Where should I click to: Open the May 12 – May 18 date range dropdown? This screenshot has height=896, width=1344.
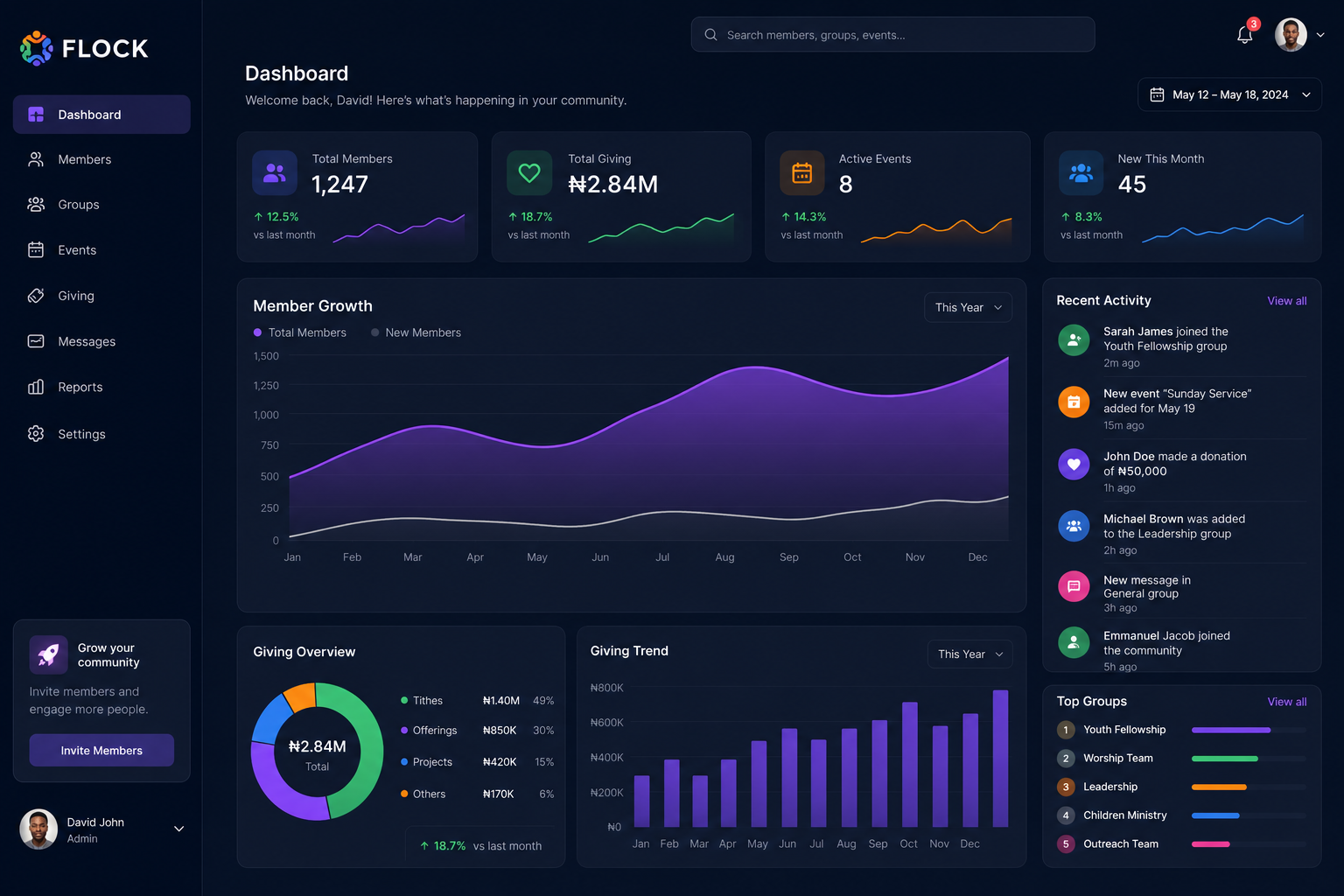click(1229, 94)
